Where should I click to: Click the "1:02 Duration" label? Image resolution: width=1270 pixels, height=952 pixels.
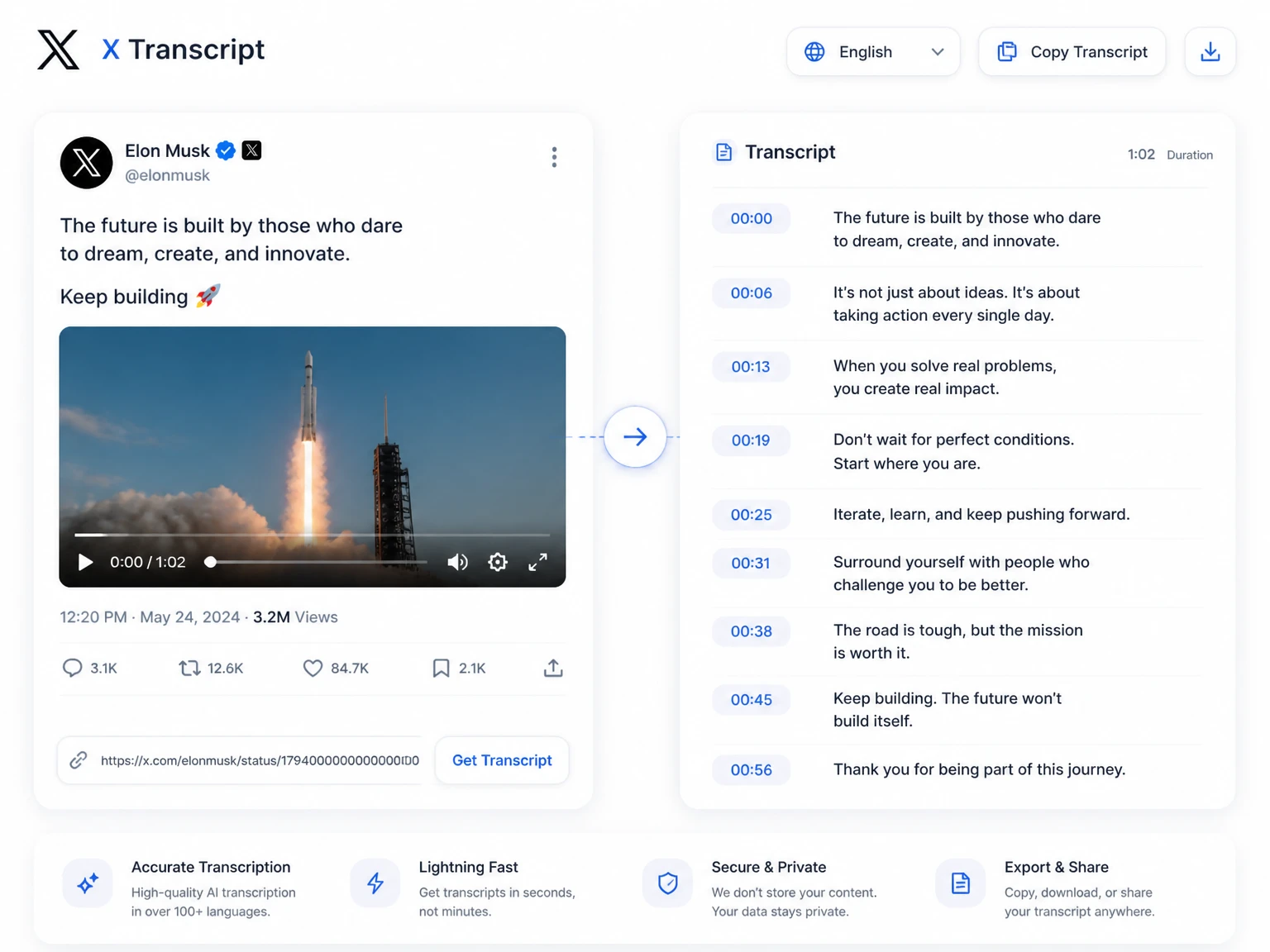tap(1170, 155)
